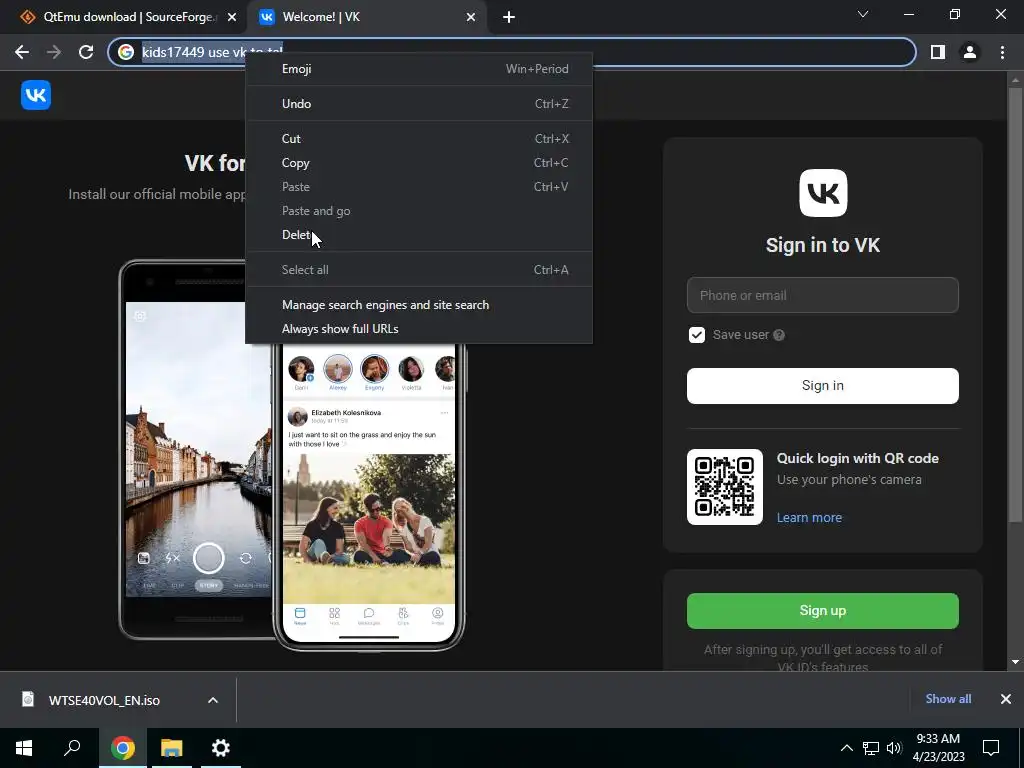Click the scrollbar down arrow
1024x768 pixels.
click(x=1015, y=662)
